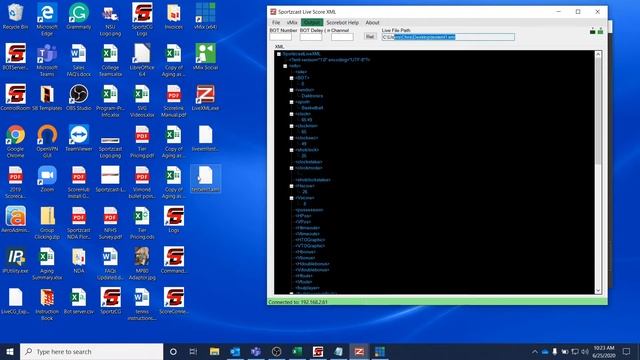Launch Microsoft Edge from the desktop
This screenshot has height=360, width=640.
click(x=47, y=19)
